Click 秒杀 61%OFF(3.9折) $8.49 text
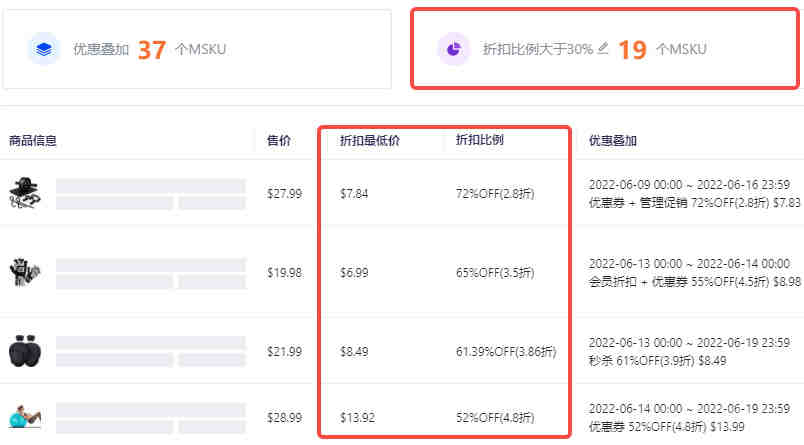 (657, 361)
